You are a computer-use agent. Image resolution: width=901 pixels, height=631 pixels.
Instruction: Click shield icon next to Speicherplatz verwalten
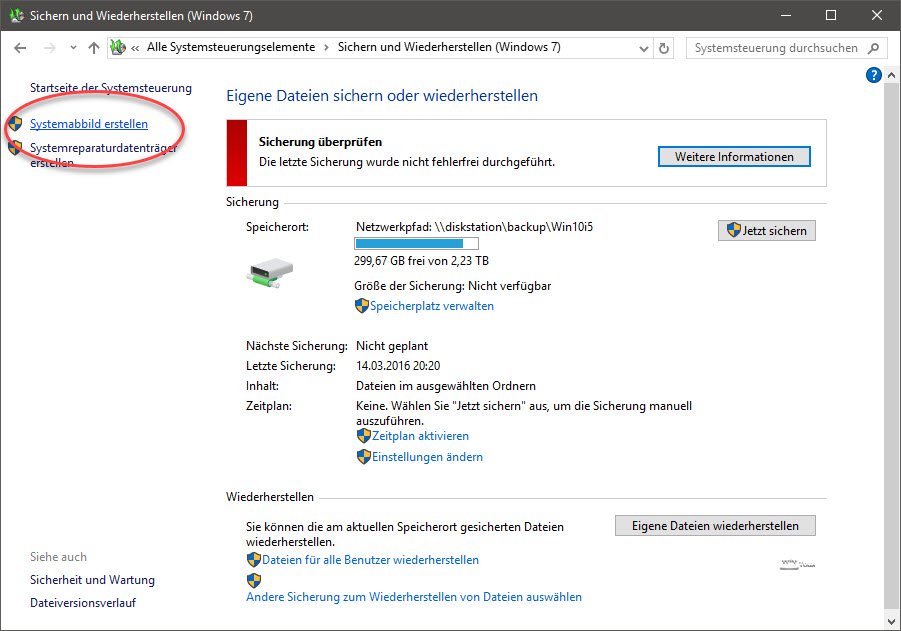point(361,306)
